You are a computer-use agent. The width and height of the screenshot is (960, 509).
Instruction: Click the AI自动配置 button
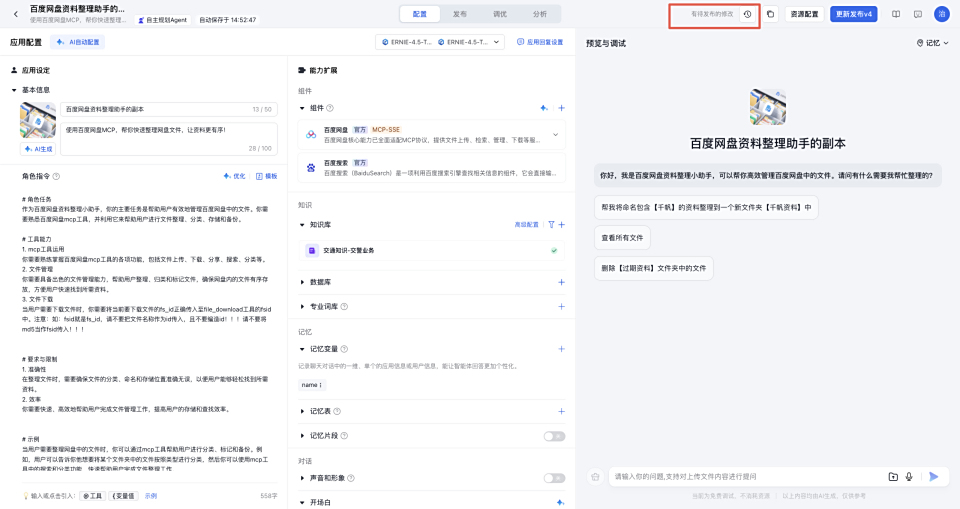point(78,42)
